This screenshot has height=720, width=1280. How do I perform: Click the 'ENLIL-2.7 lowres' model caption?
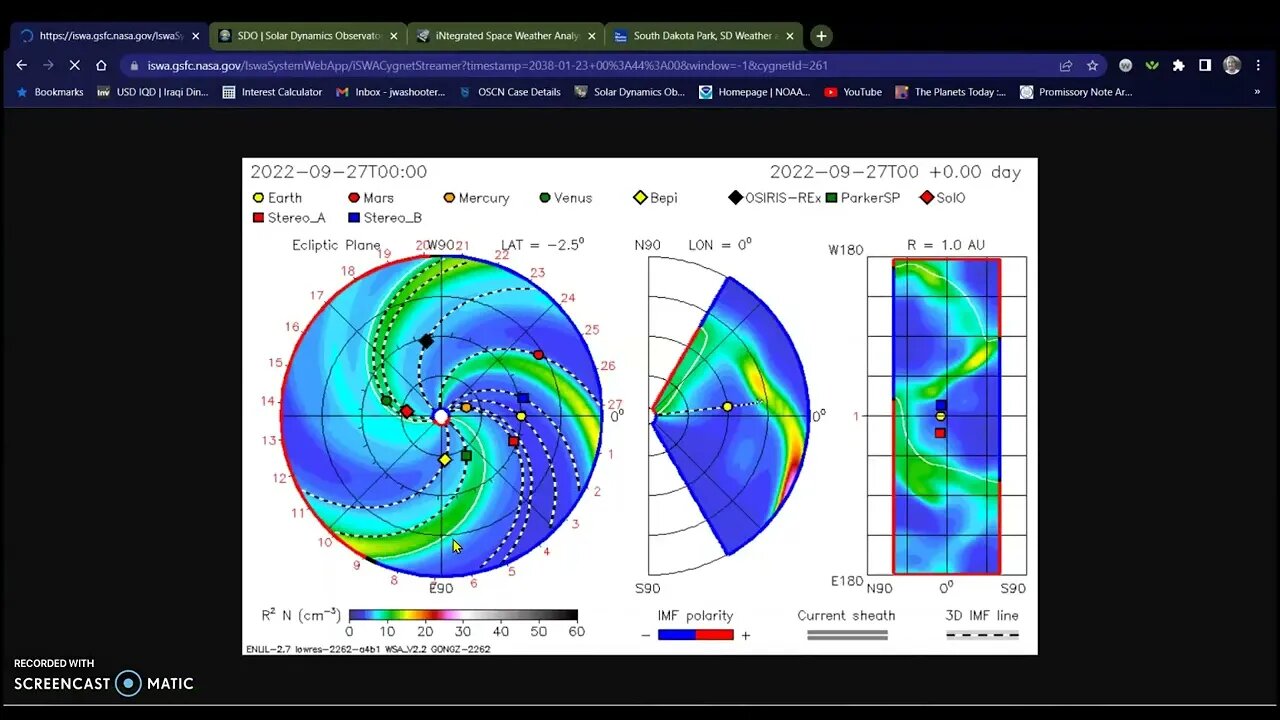(368, 649)
